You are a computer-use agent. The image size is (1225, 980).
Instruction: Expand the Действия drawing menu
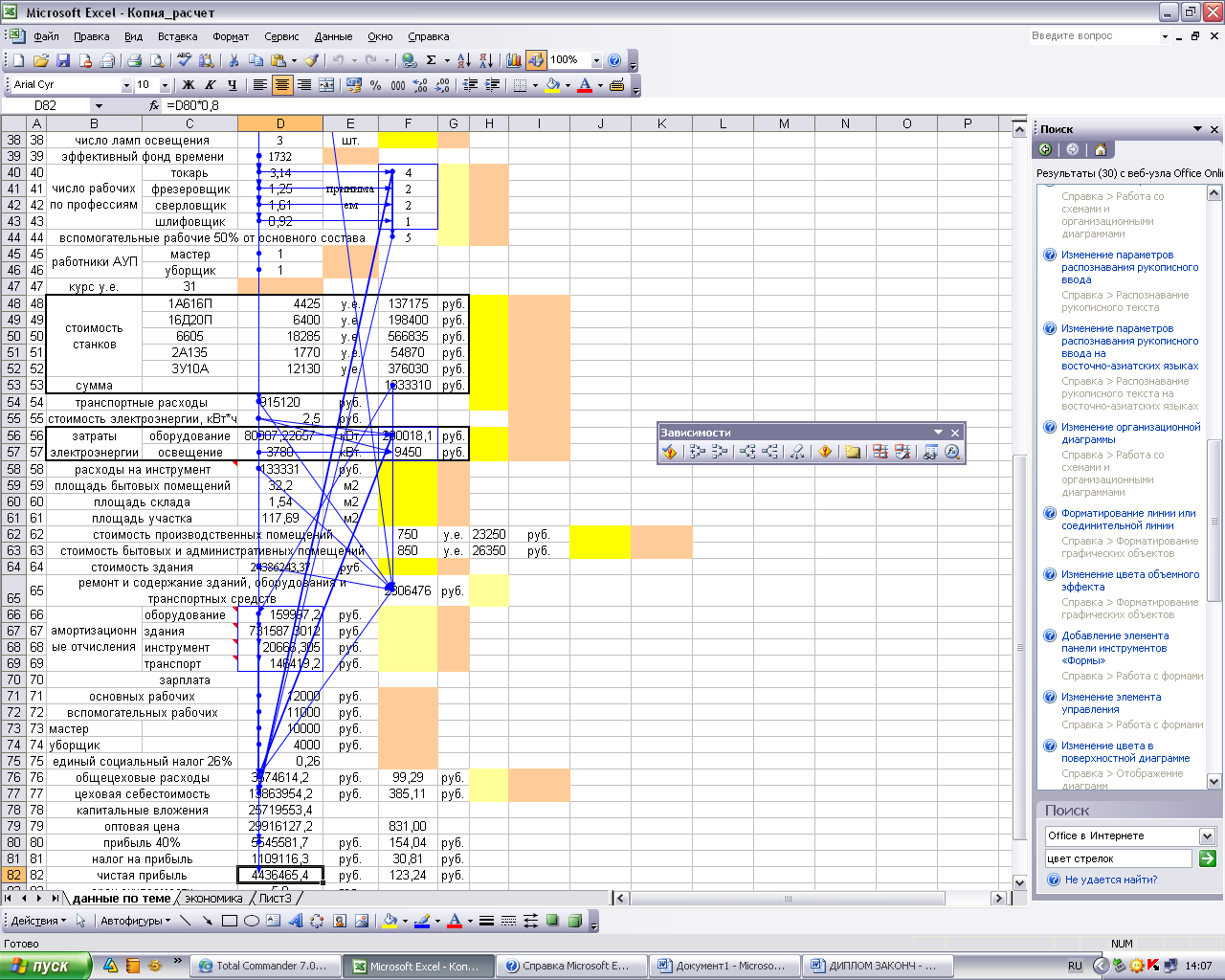[38, 921]
